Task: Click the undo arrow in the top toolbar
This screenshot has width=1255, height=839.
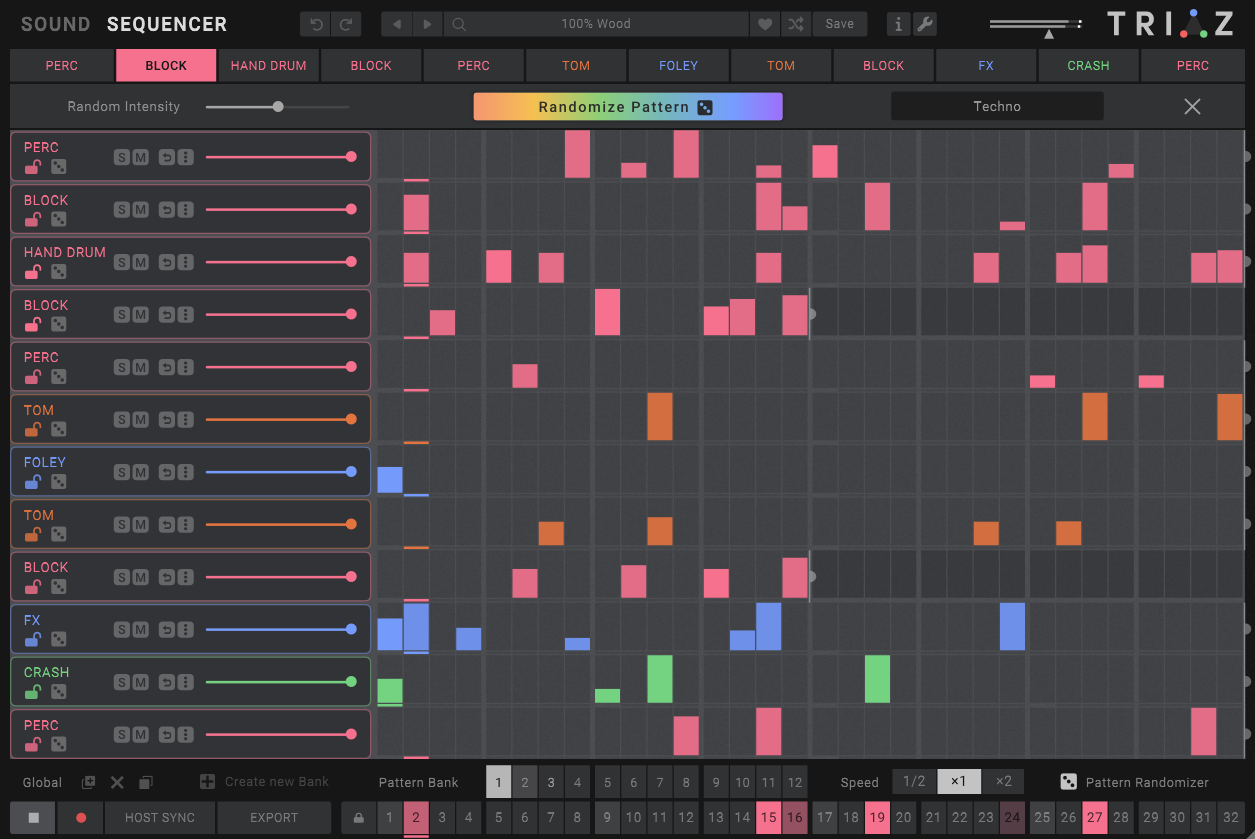Action: (317, 23)
